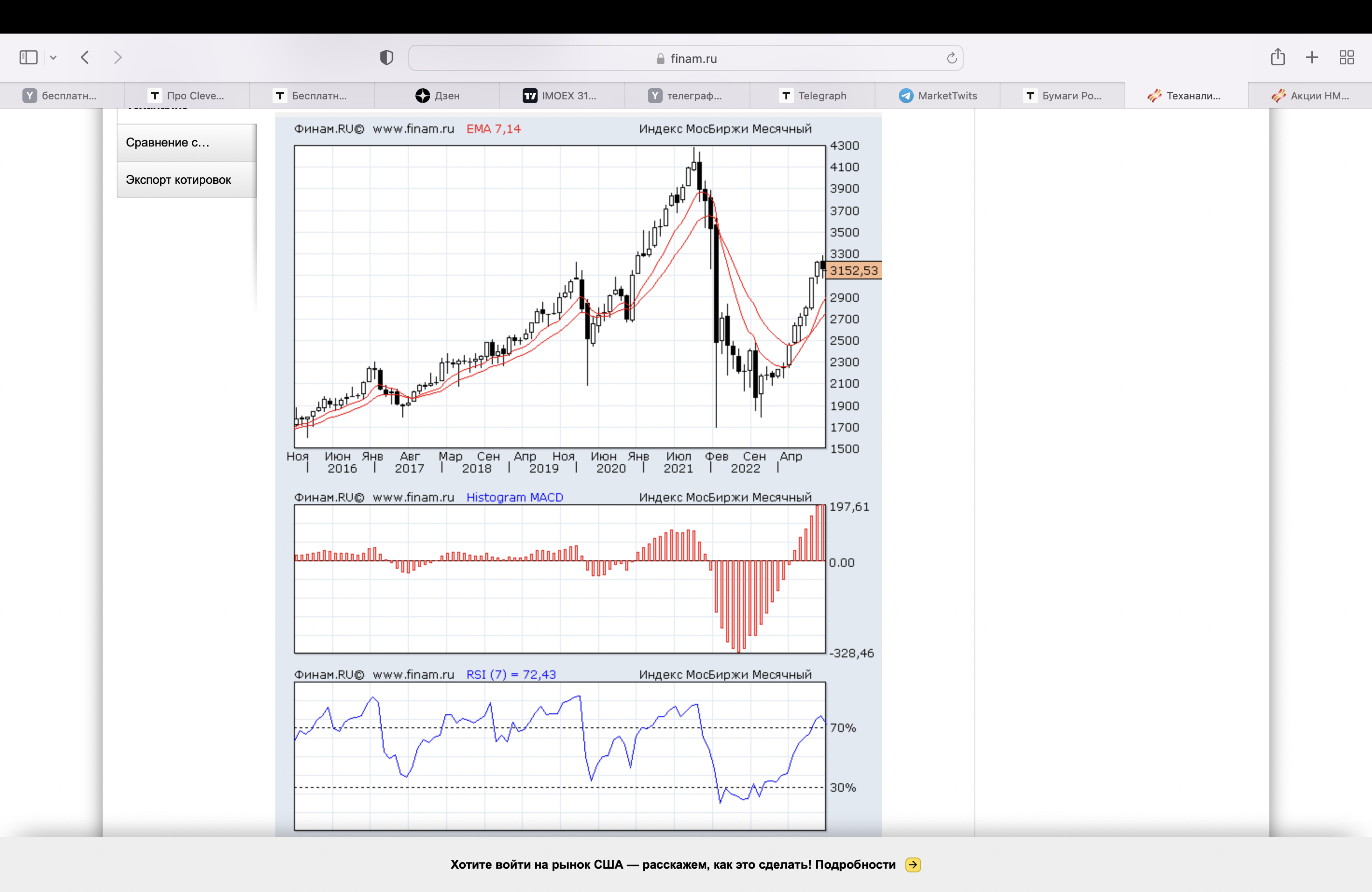
Task: Click the Finam favicon on 'Теханали...' tab
Action: [1154, 96]
